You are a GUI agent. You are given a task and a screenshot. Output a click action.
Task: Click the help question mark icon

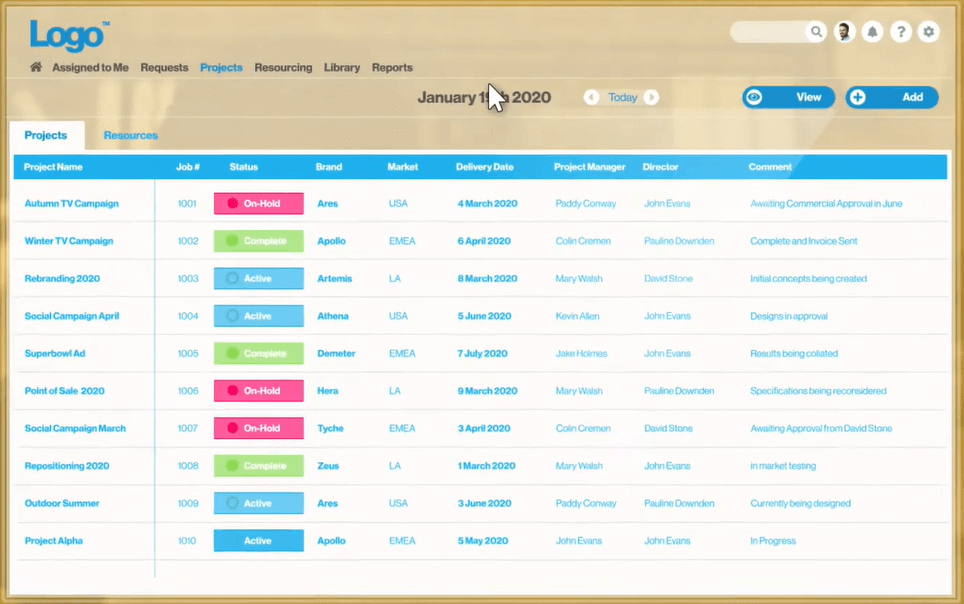pos(900,32)
